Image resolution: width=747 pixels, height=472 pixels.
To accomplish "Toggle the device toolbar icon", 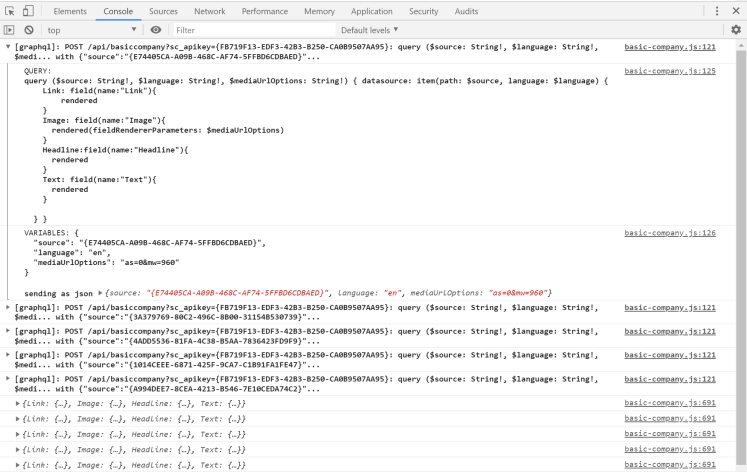I will click(x=28, y=11).
